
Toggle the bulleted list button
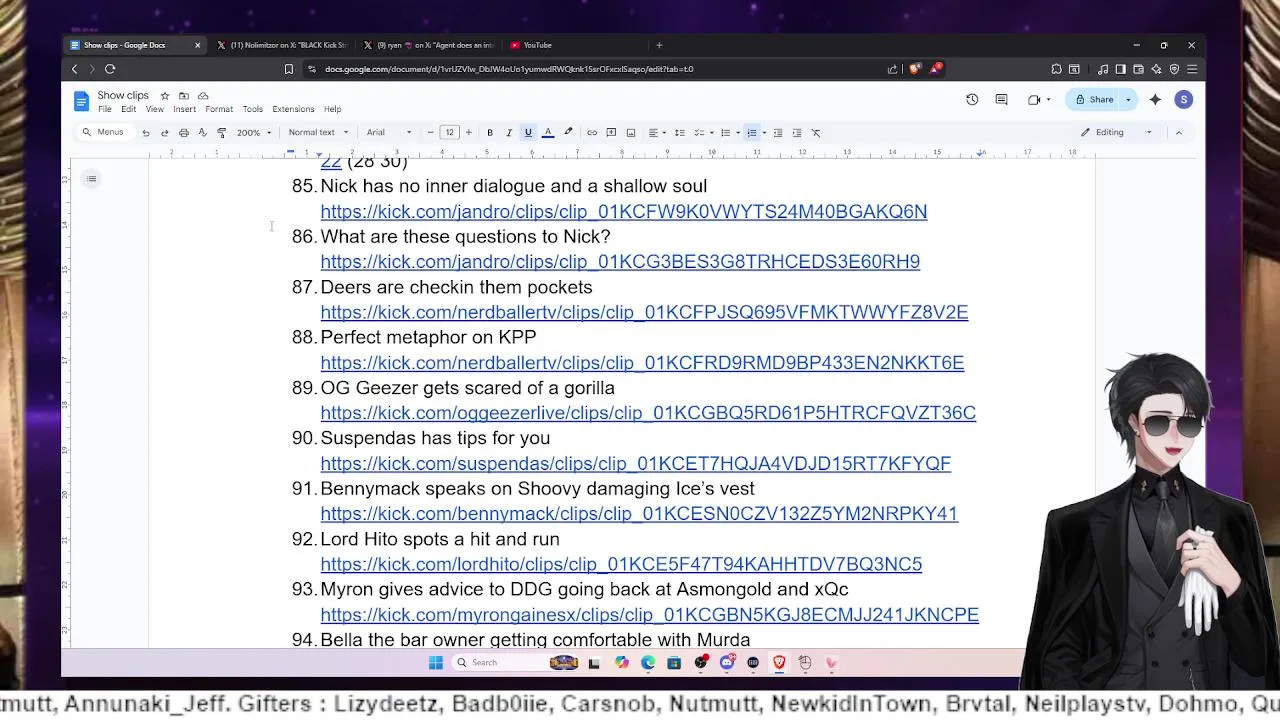(725, 132)
